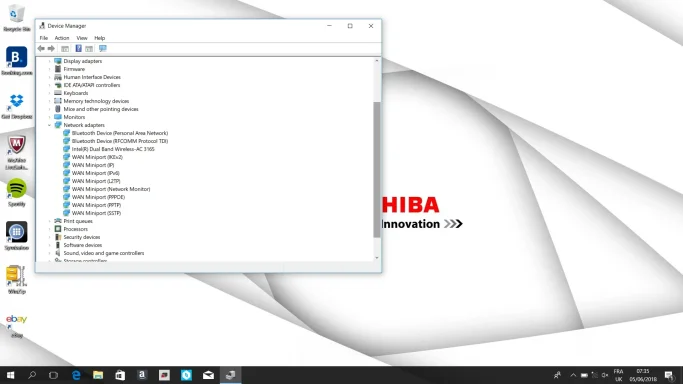Select WAN Miniport (PPTP)
This screenshot has height=384, width=683.
pyautogui.click(x=96, y=205)
